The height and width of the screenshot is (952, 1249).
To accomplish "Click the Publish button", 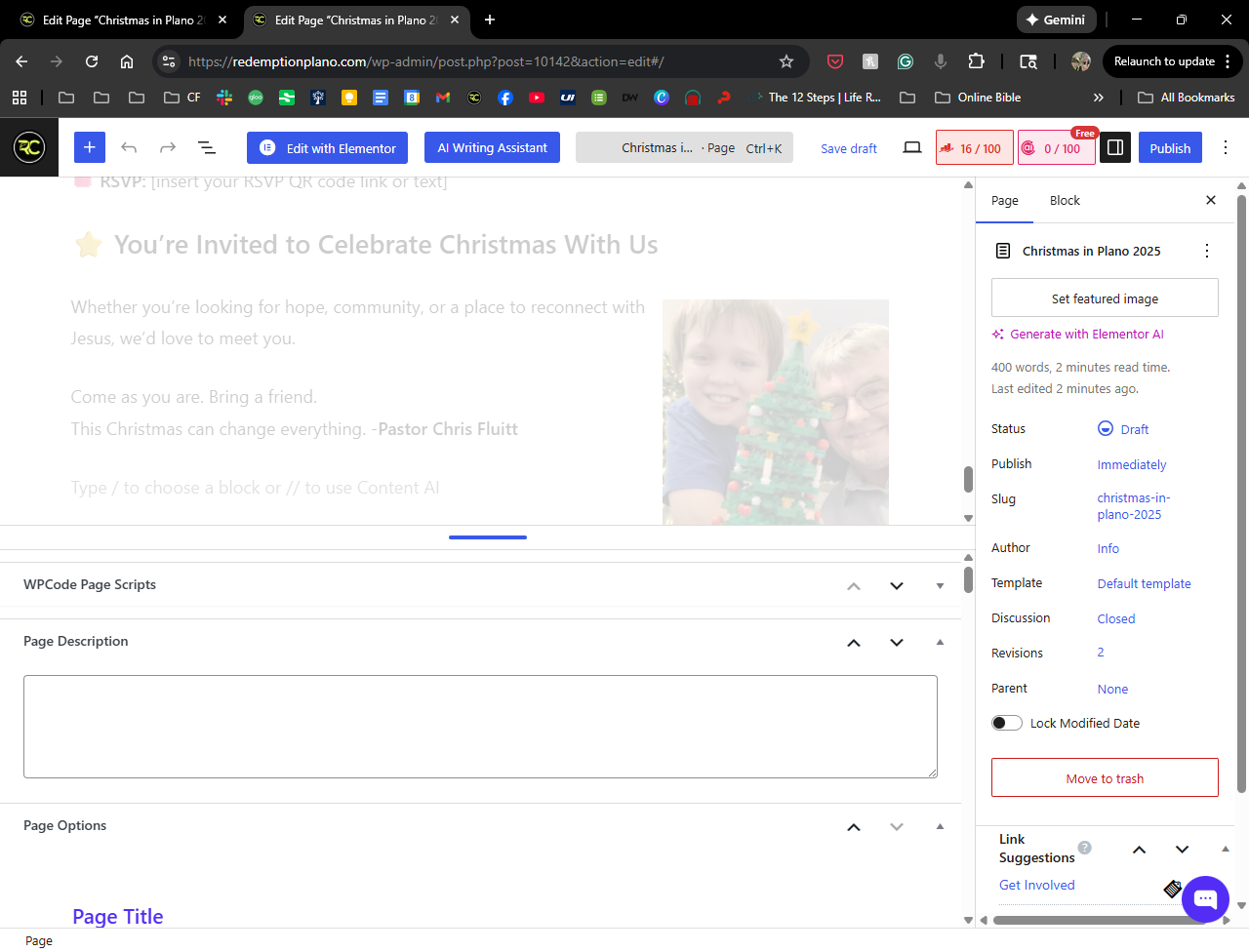I will coord(1169,148).
